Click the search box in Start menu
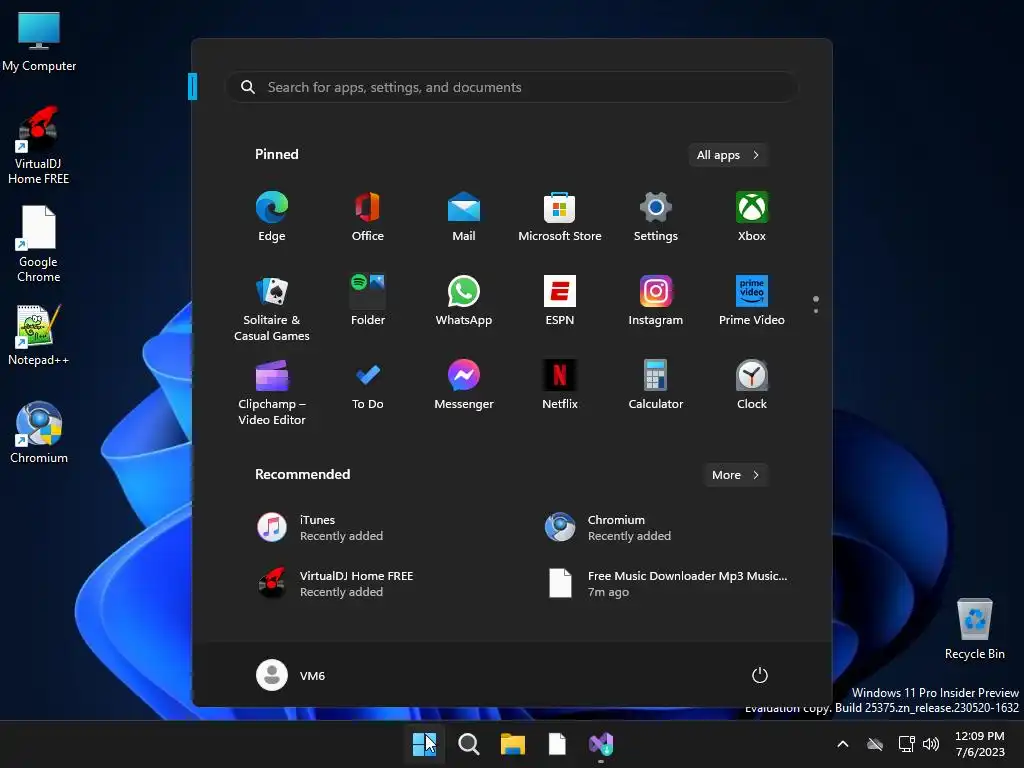Screen dimensions: 1024x768 click(511, 87)
